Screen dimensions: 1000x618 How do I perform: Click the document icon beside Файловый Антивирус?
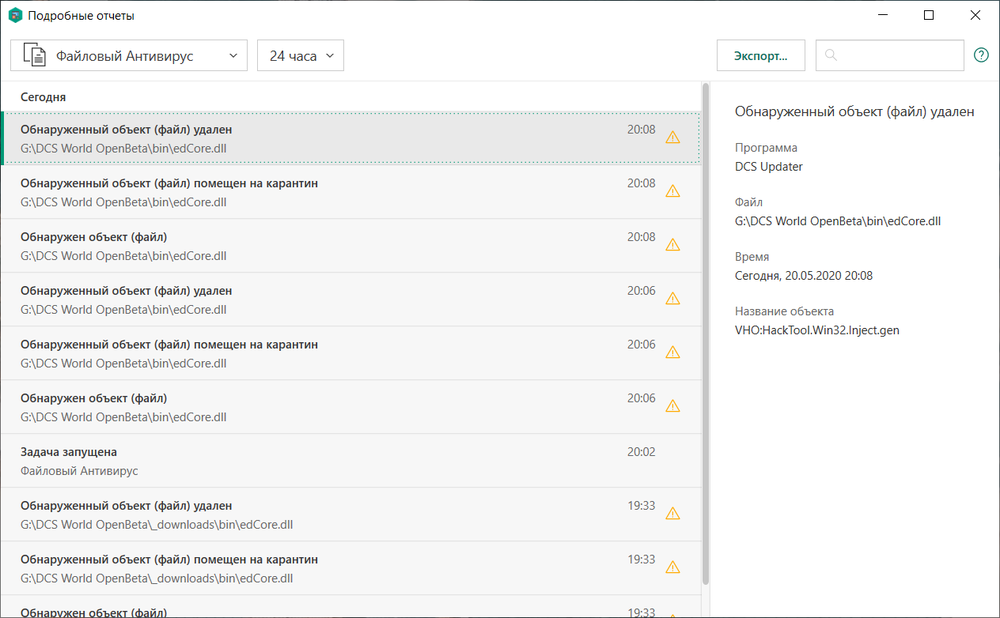click(34, 56)
